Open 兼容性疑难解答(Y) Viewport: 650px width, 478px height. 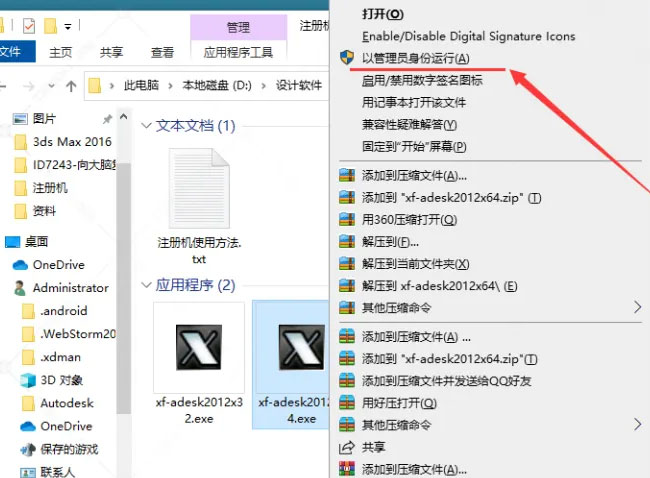tap(409, 124)
